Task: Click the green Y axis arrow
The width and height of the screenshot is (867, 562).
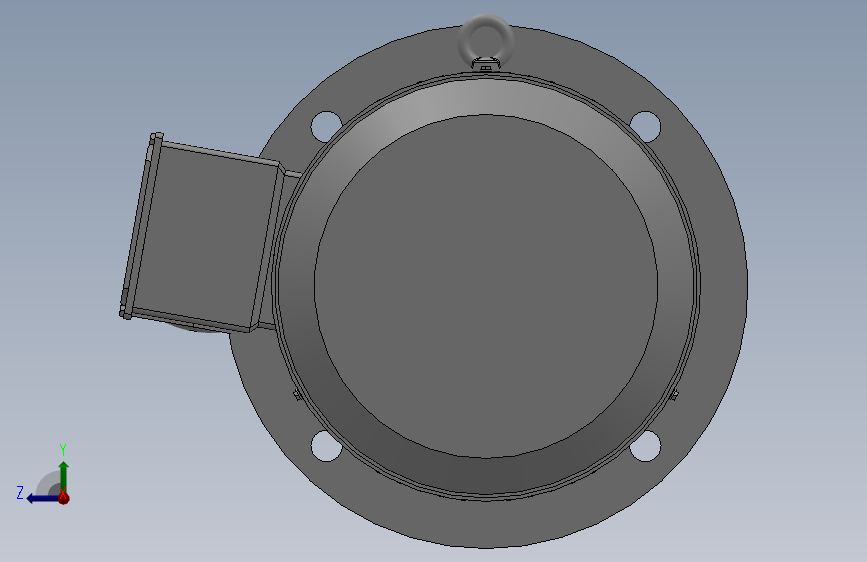Action: [64, 476]
